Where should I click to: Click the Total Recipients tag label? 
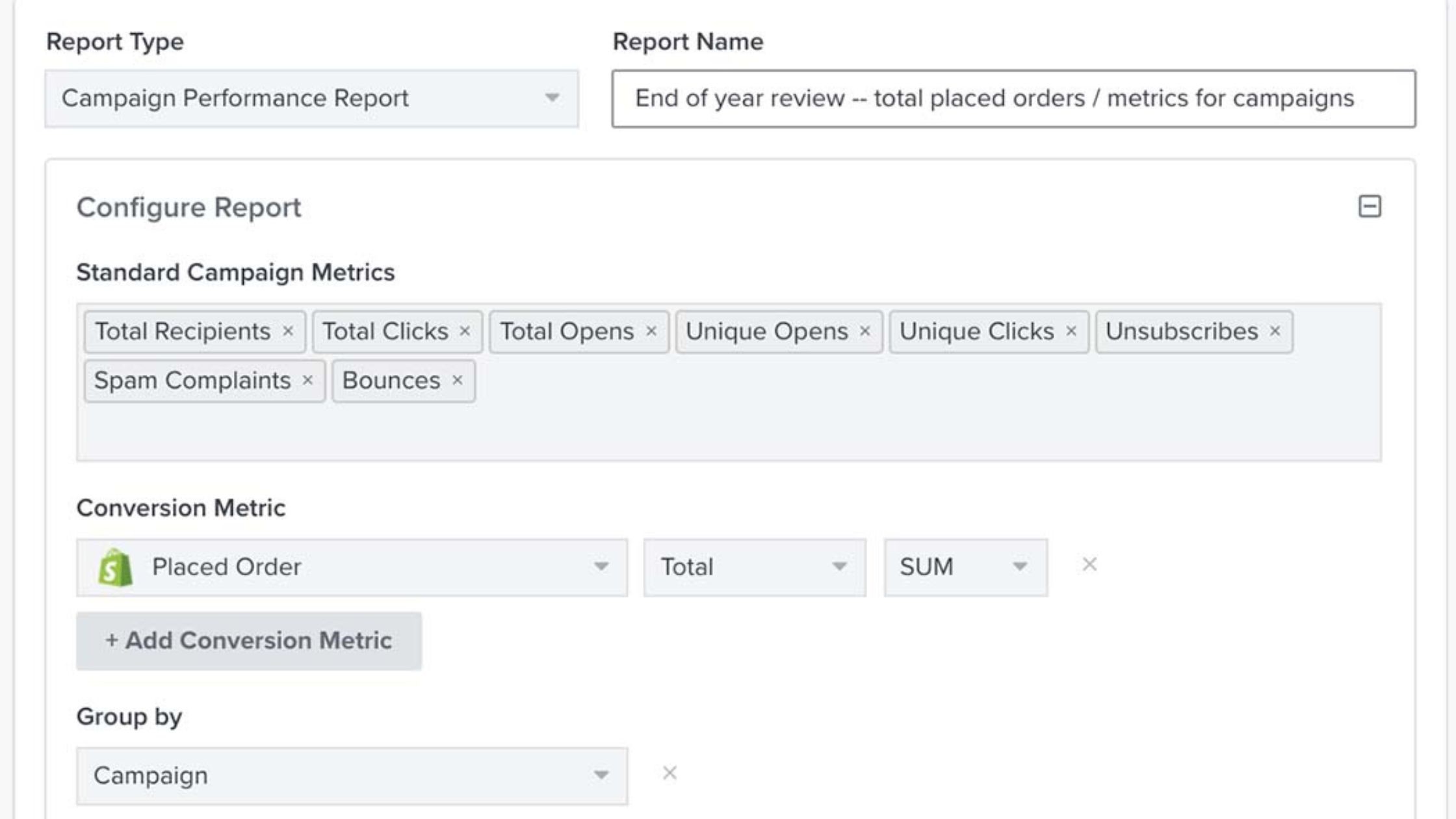(x=183, y=331)
